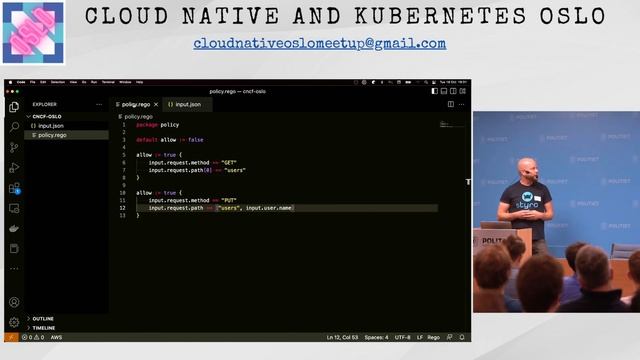The image size is (640, 360).
Task: Open the Manage gear icon
Action: coord(14,322)
